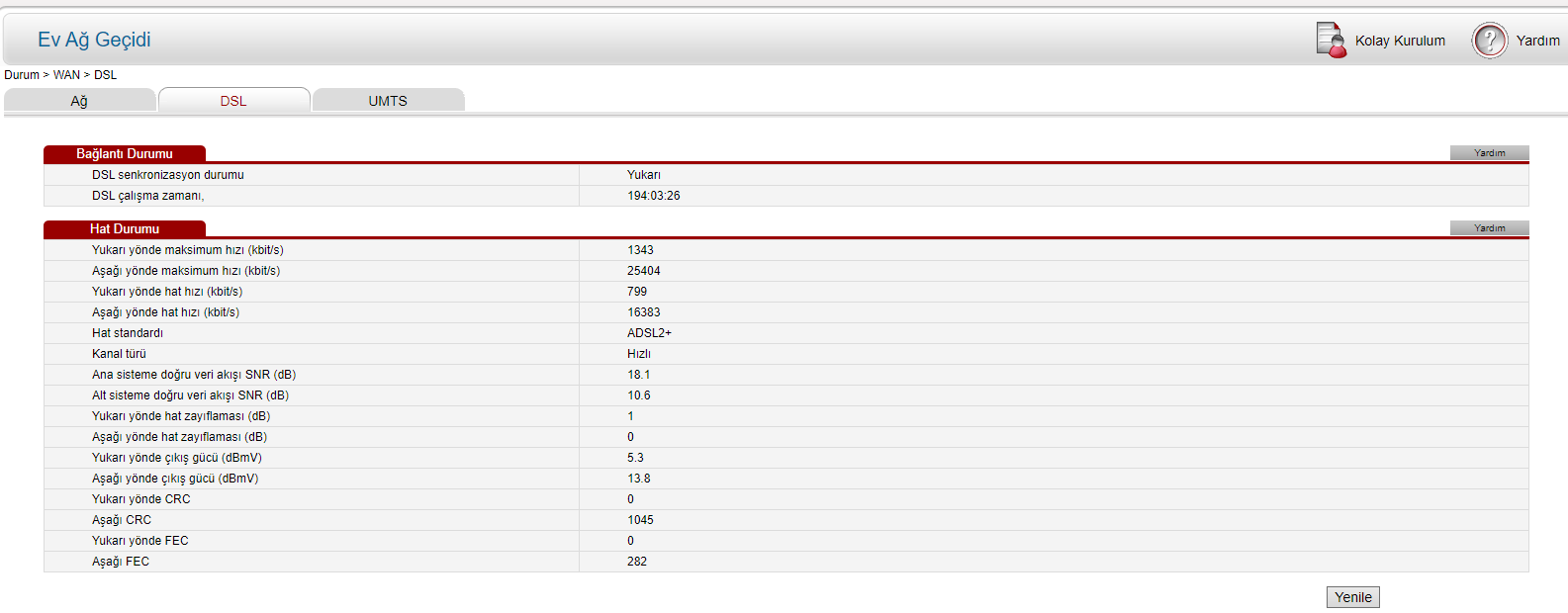Click the Bağlantı Durumu section header
1568x613 pixels.
(125, 154)
